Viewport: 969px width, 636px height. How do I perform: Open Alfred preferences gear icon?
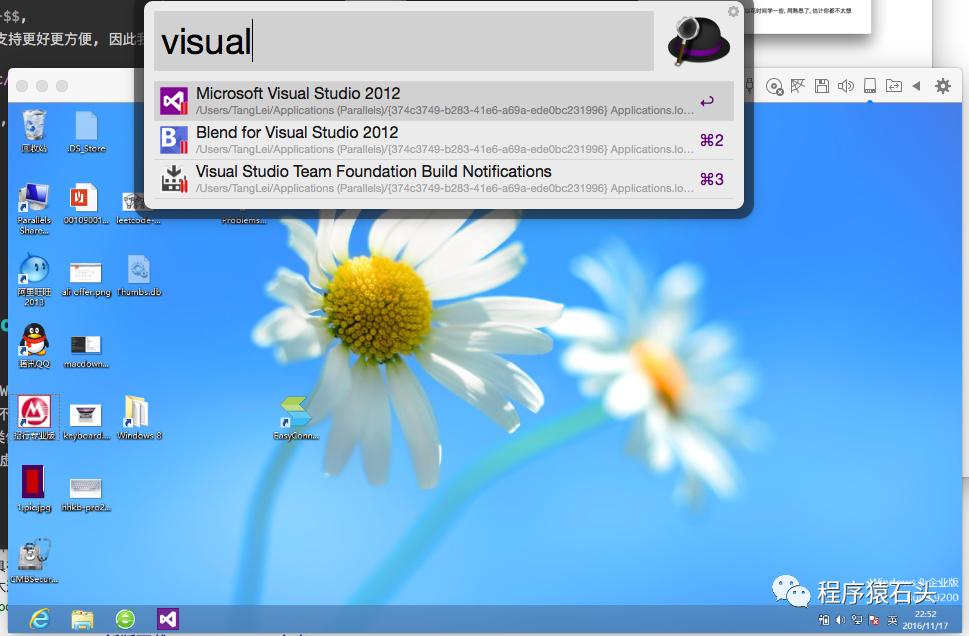(x=734, y=12)
